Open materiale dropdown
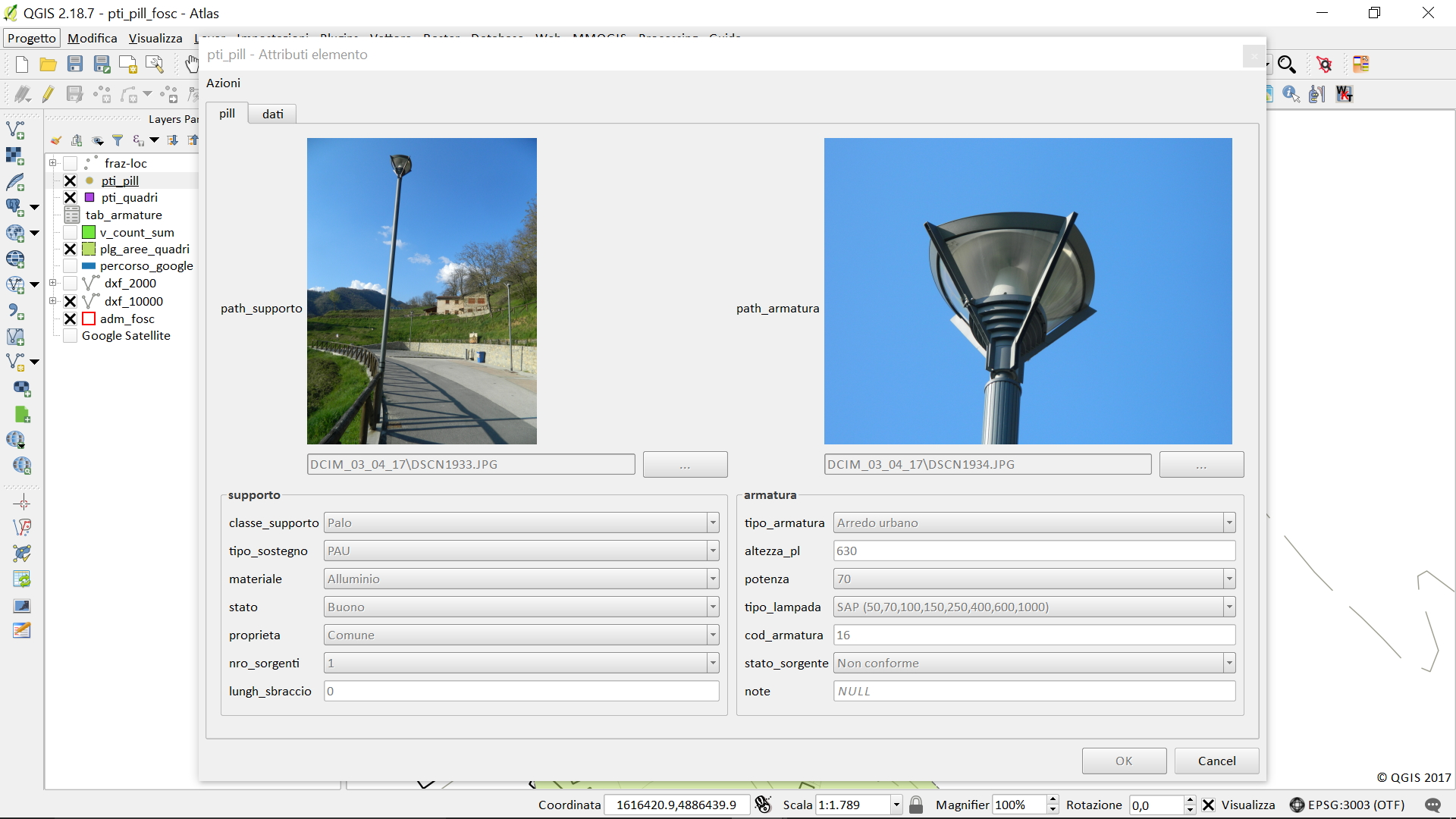 point(712,579)
